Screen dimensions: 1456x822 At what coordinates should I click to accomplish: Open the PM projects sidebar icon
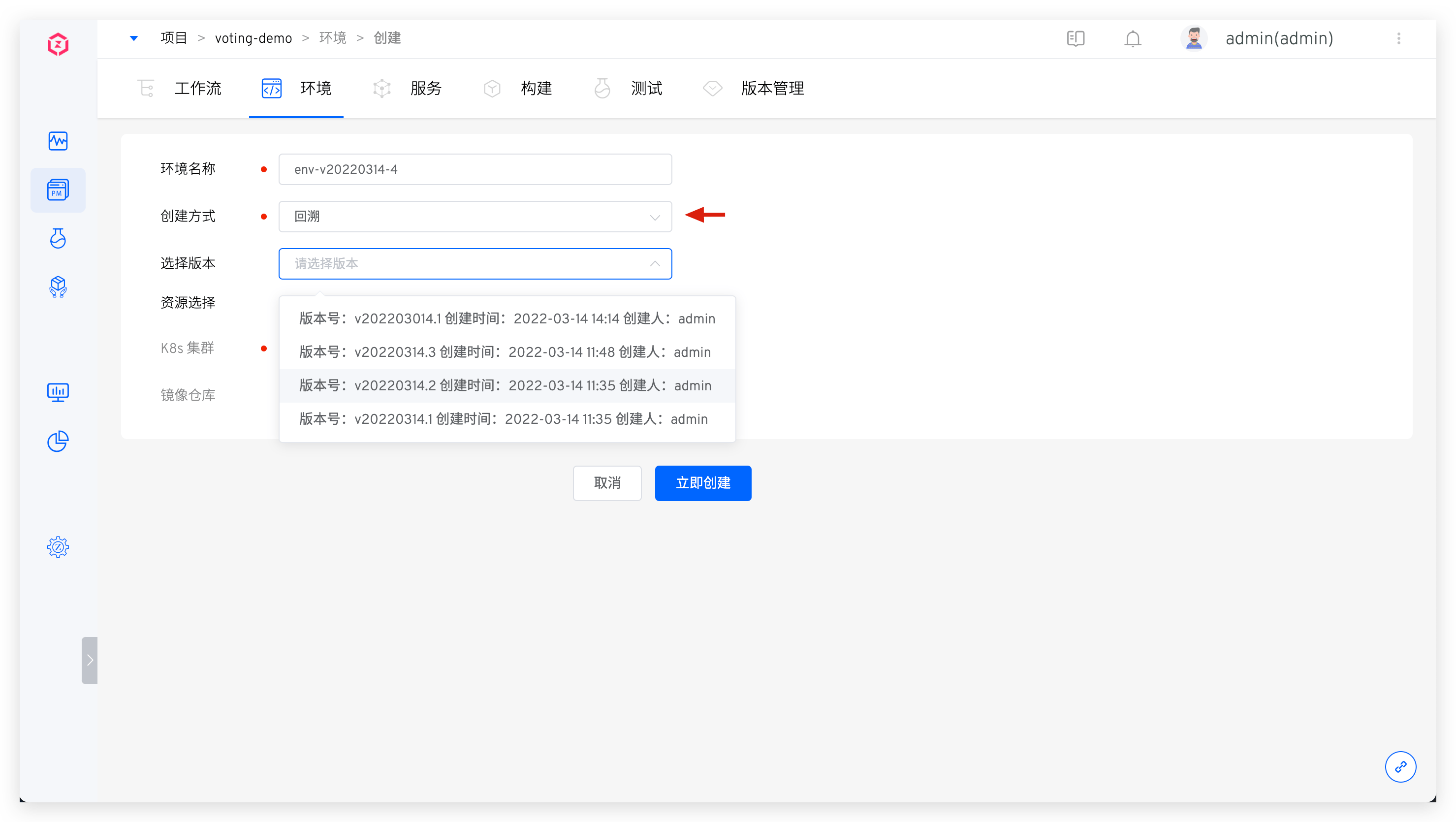[58, 190]
